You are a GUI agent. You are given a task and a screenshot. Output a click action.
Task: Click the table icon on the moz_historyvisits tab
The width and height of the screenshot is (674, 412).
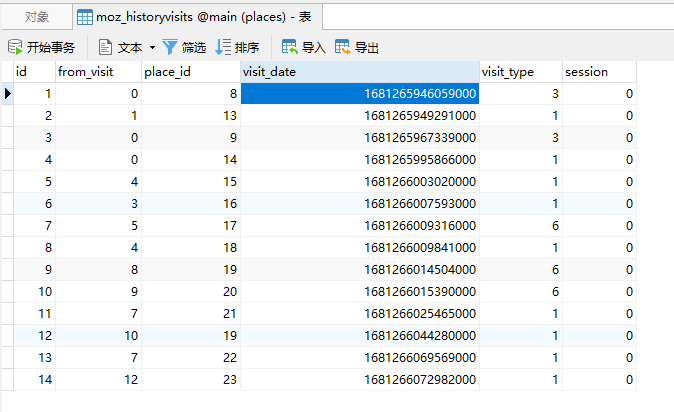tap(84, 17)
